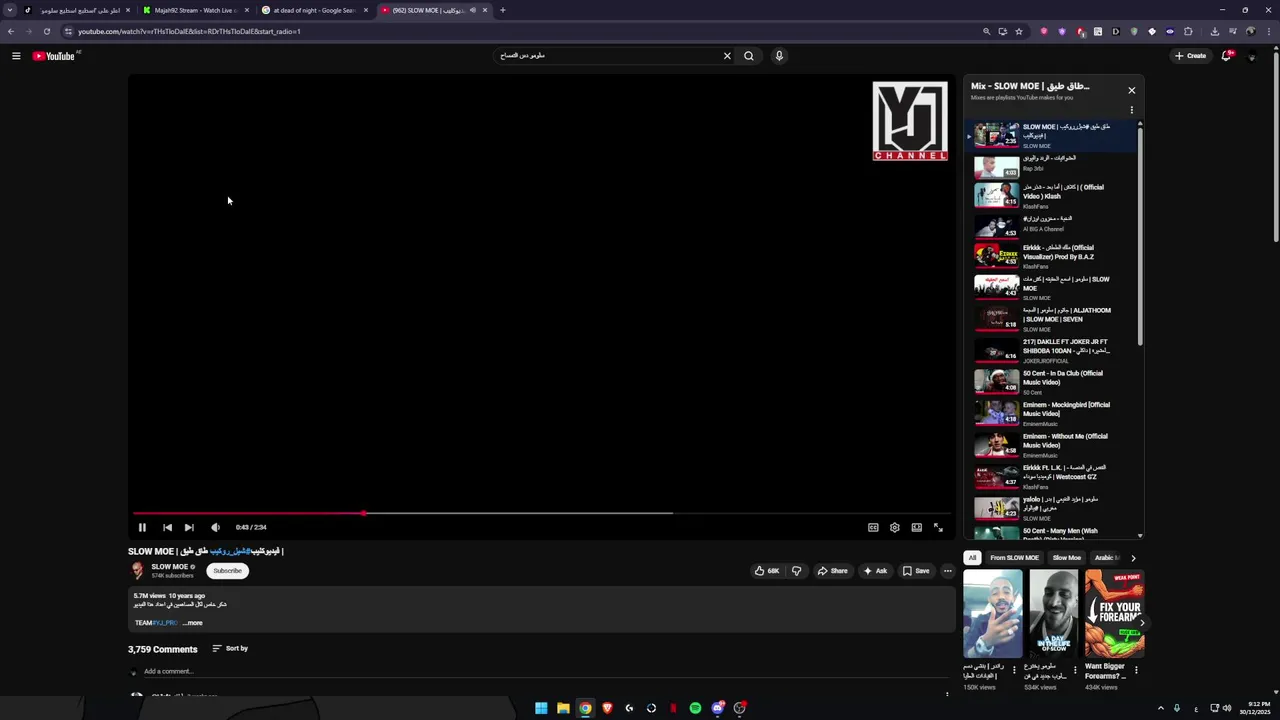Viewport: 1280px width, 720px height.
Task: Open Spotify from the taskbar
Action: tap(695, 708)
